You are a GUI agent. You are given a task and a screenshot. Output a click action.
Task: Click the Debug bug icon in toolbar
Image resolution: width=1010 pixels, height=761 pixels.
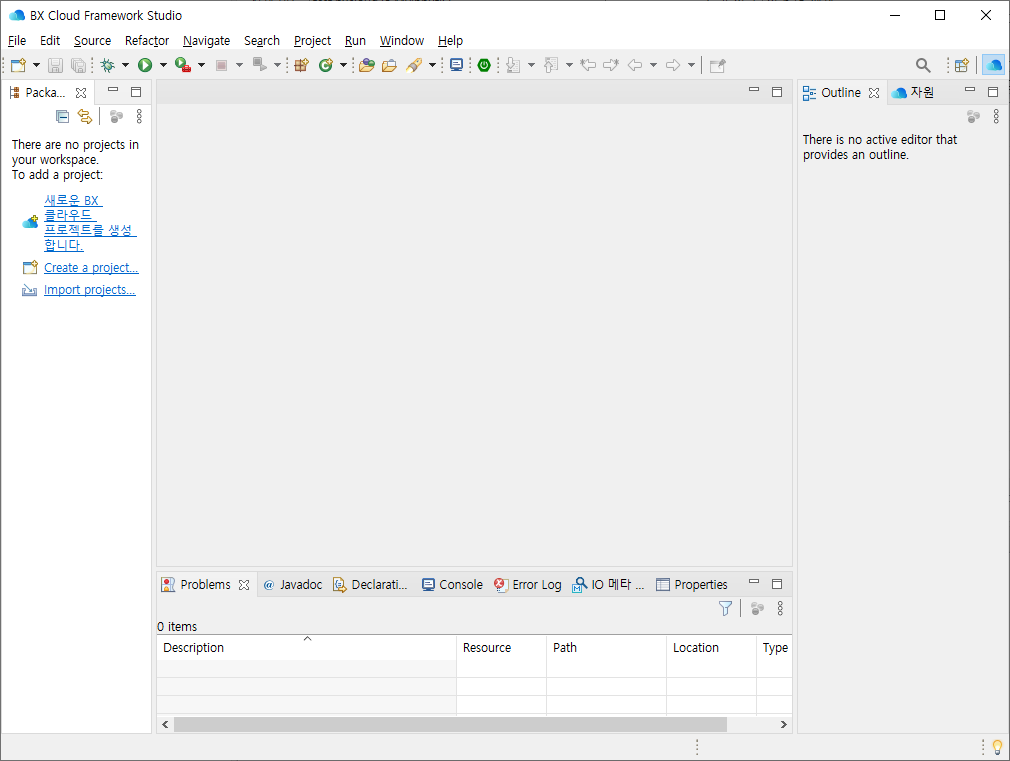107,65
